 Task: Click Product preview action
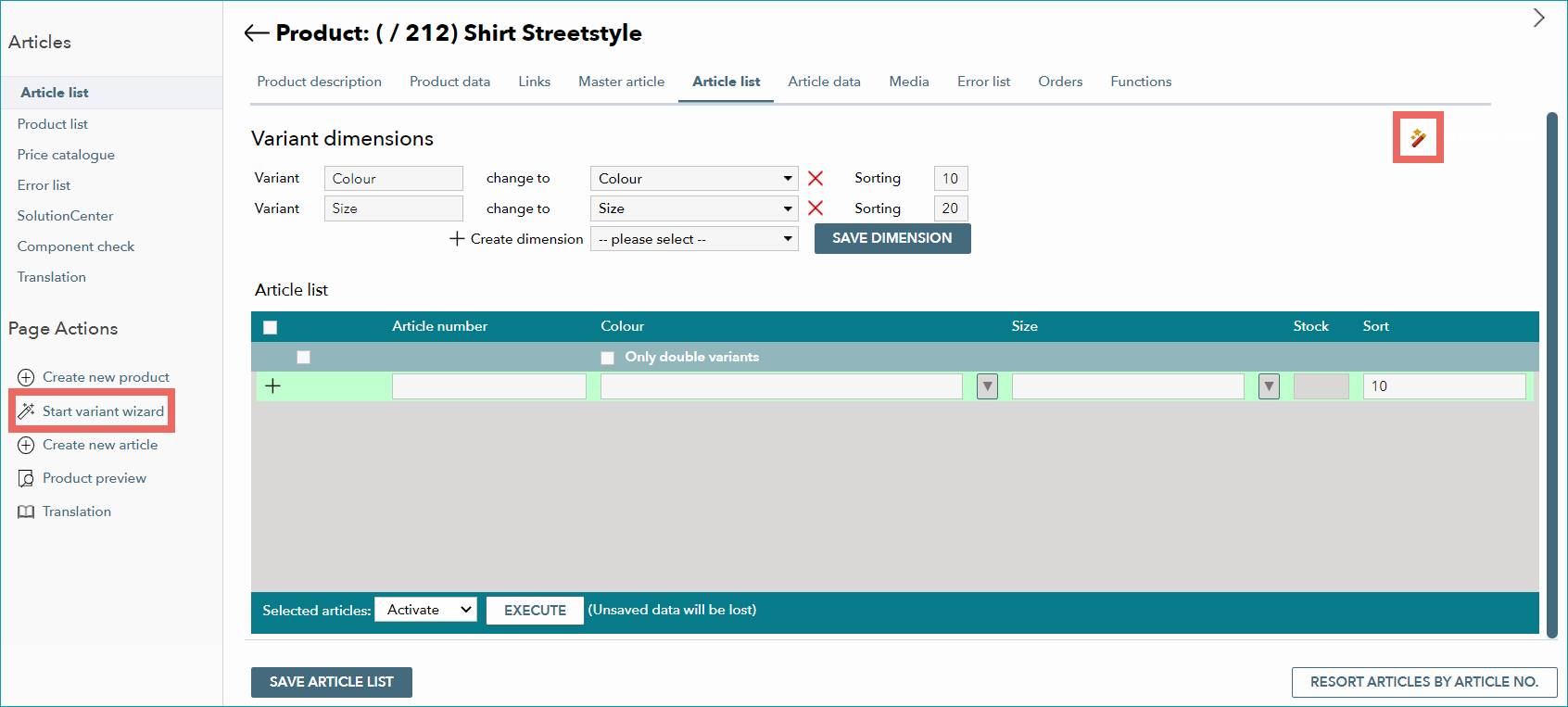point(95,478)
